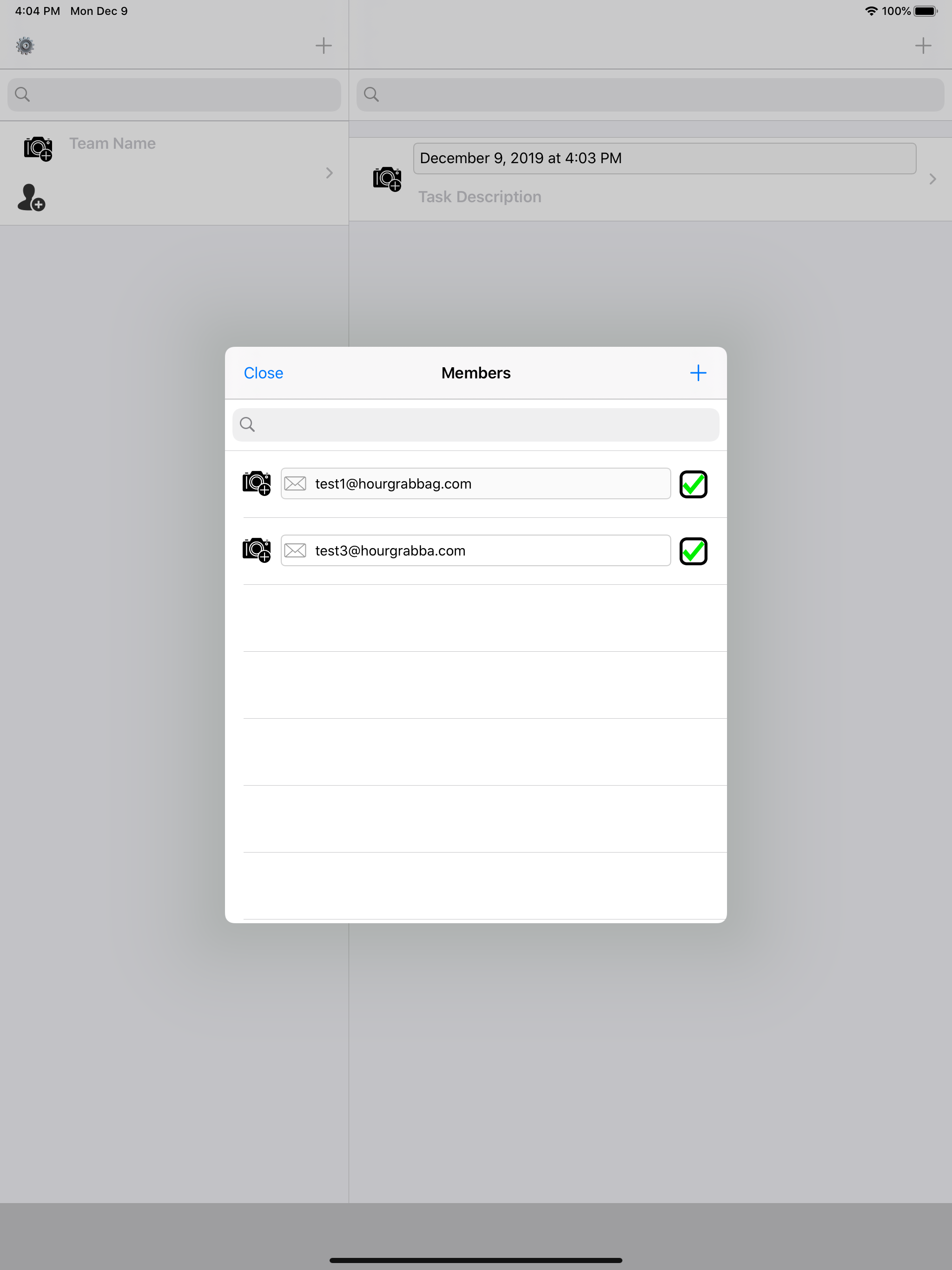952x1270 pixels.
Task: Tap envelope icon in test1 email field
Action: pyautogui.click(x=295, y=483)
